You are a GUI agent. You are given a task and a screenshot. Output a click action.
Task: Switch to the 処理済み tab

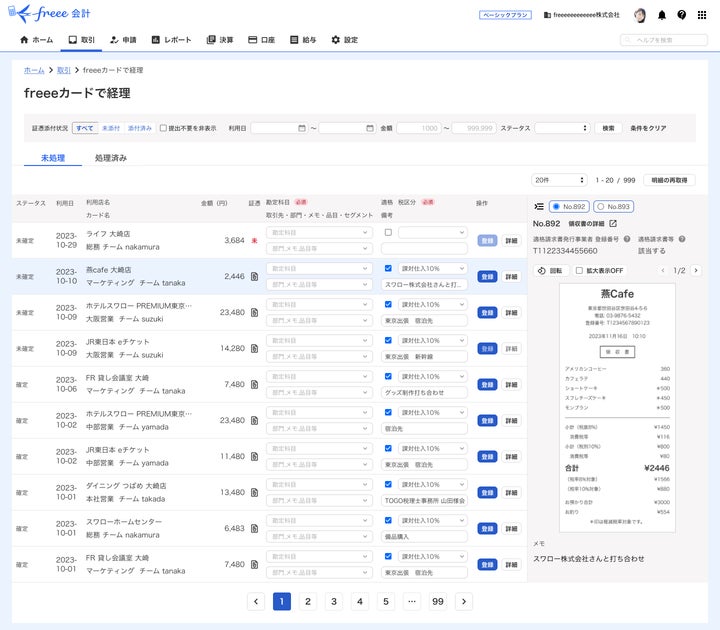point(111,158)
